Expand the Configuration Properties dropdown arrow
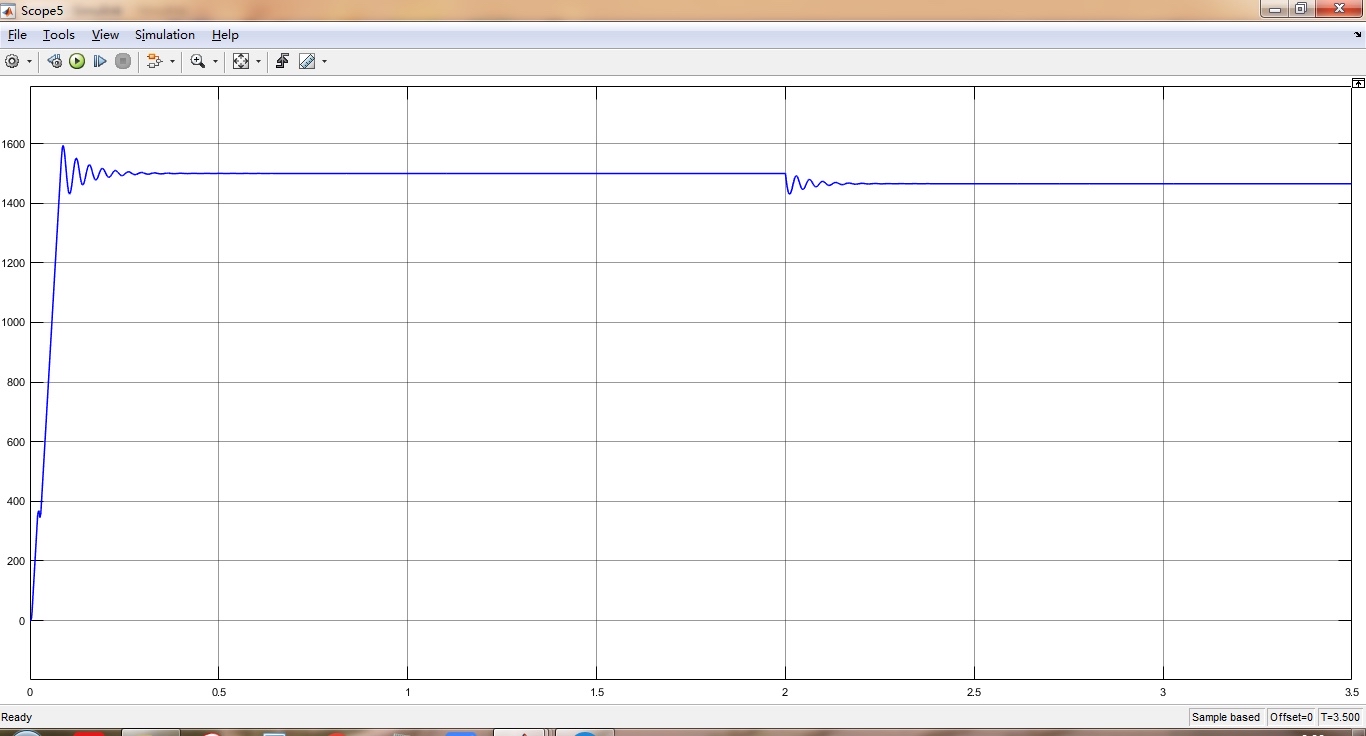Screen dimensions: 1366x736 pos(29,61)
